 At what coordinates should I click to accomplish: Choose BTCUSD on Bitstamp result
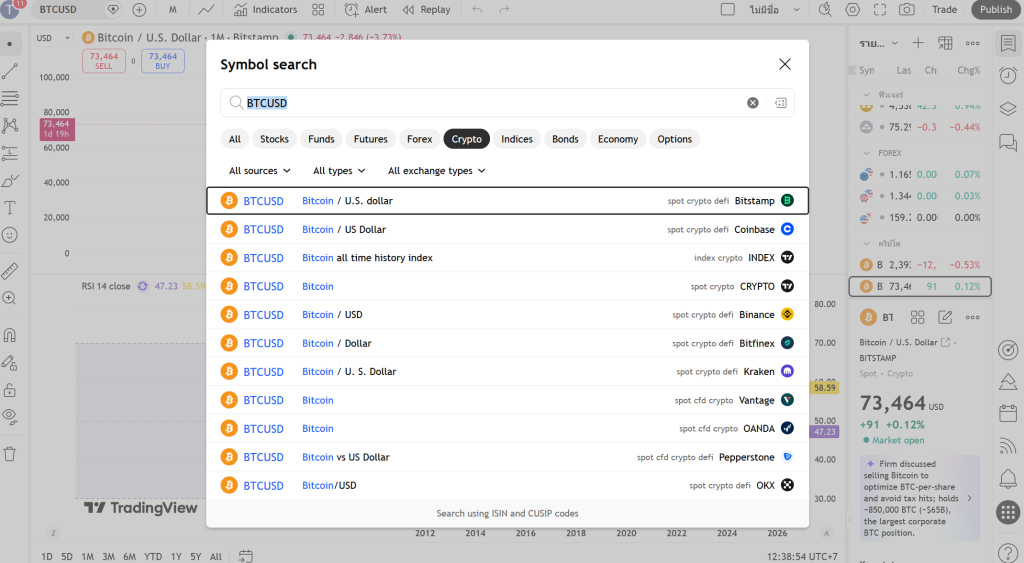(x=507, y=201)
